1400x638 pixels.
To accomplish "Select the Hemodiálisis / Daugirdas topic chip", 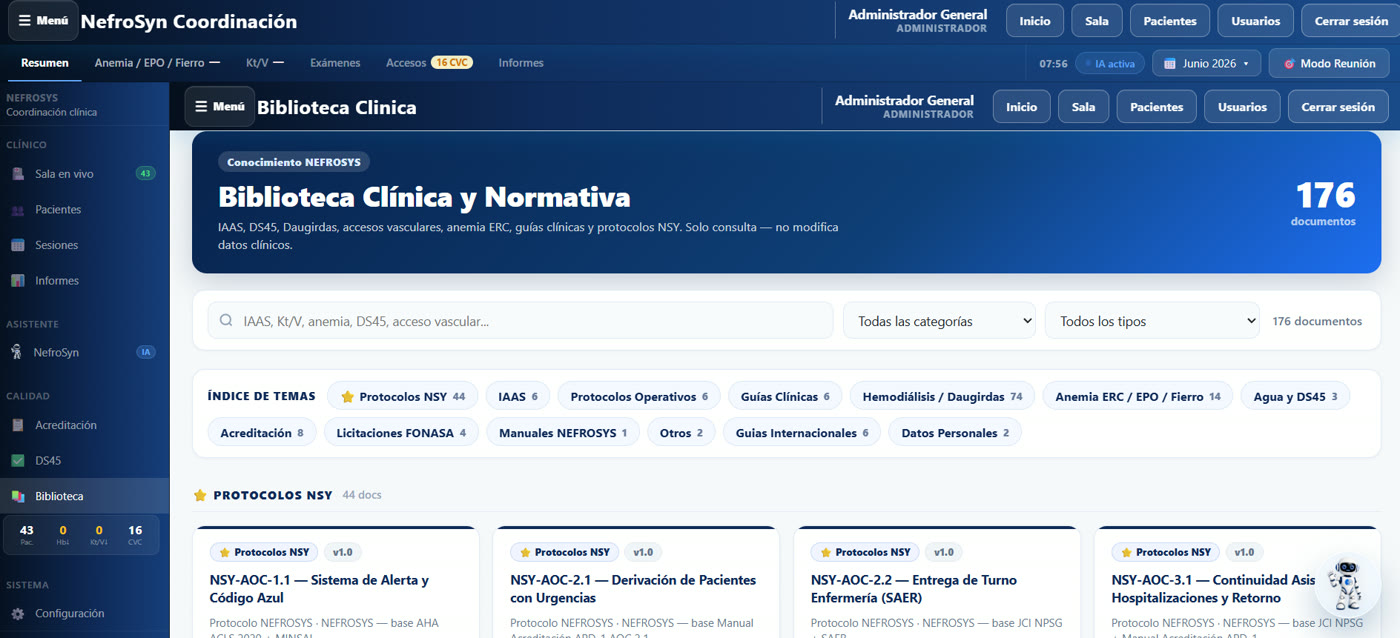I will coord(942,397).
